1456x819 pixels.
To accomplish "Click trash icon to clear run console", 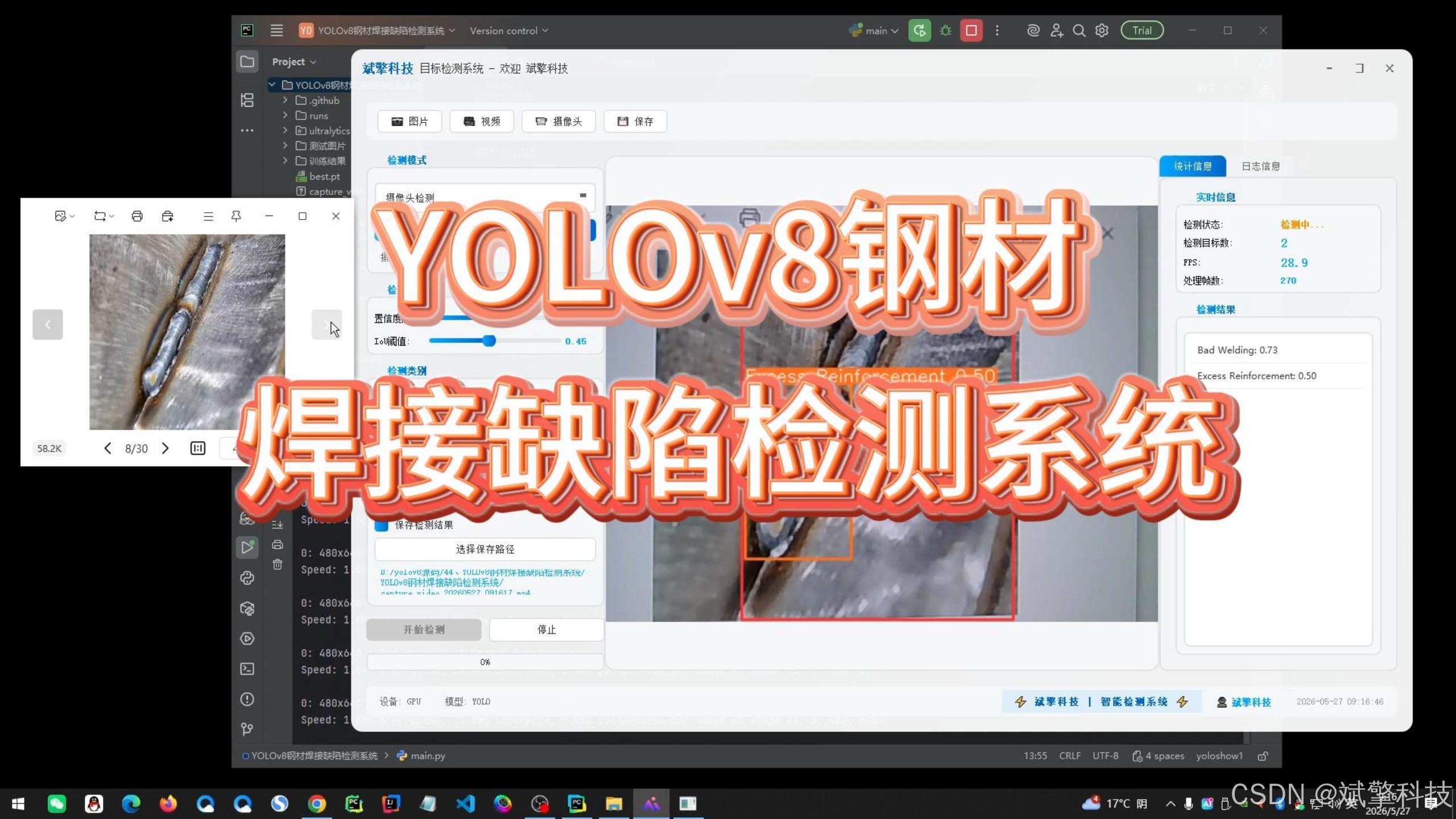I will tap(278, 564).
